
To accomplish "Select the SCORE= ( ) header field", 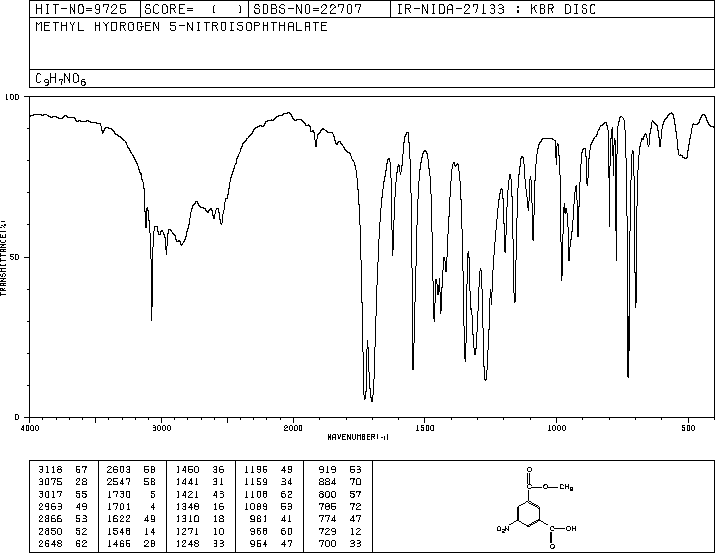I will coord(194,9).
